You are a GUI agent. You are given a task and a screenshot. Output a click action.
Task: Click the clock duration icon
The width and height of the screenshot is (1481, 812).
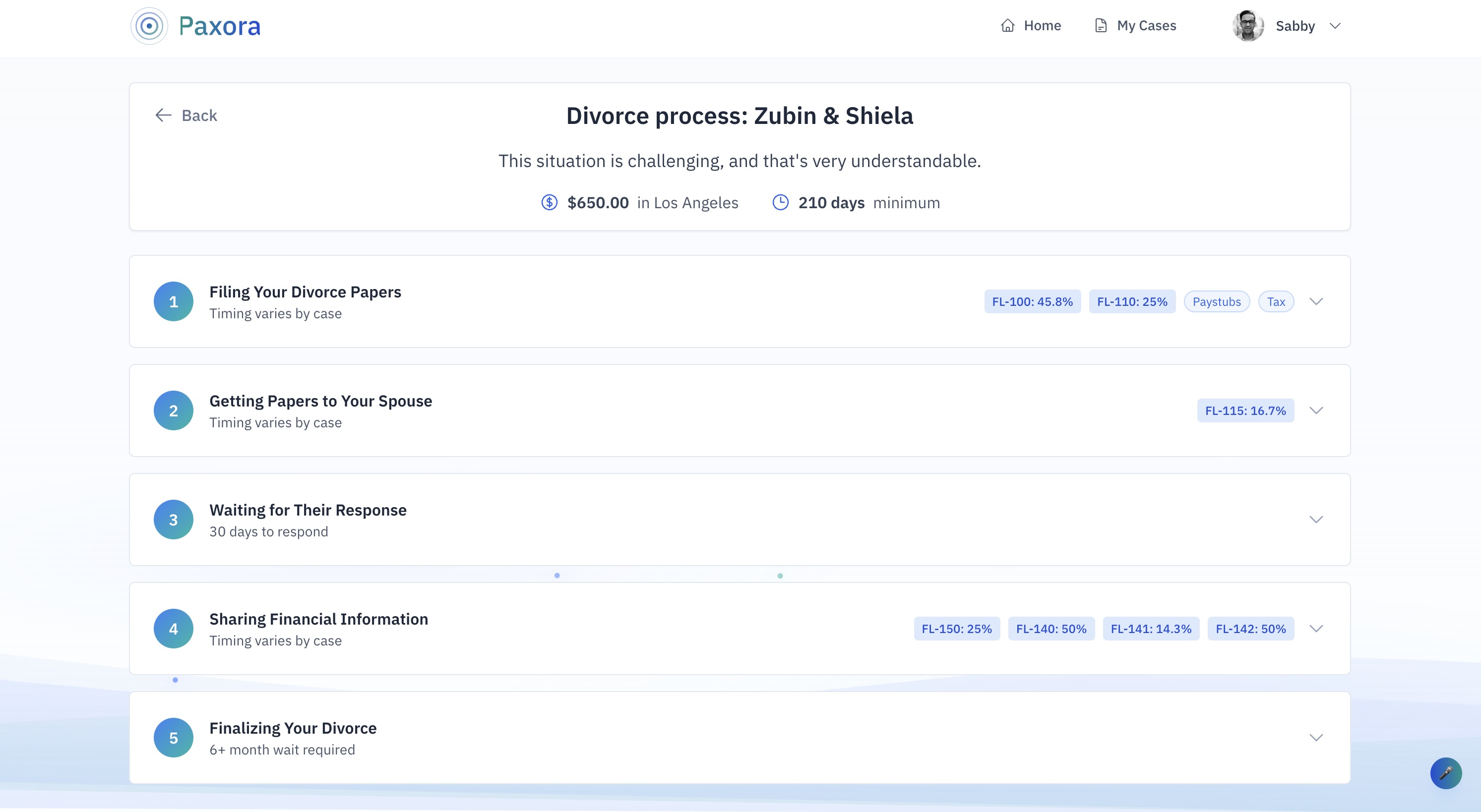(x=780, y=202)
